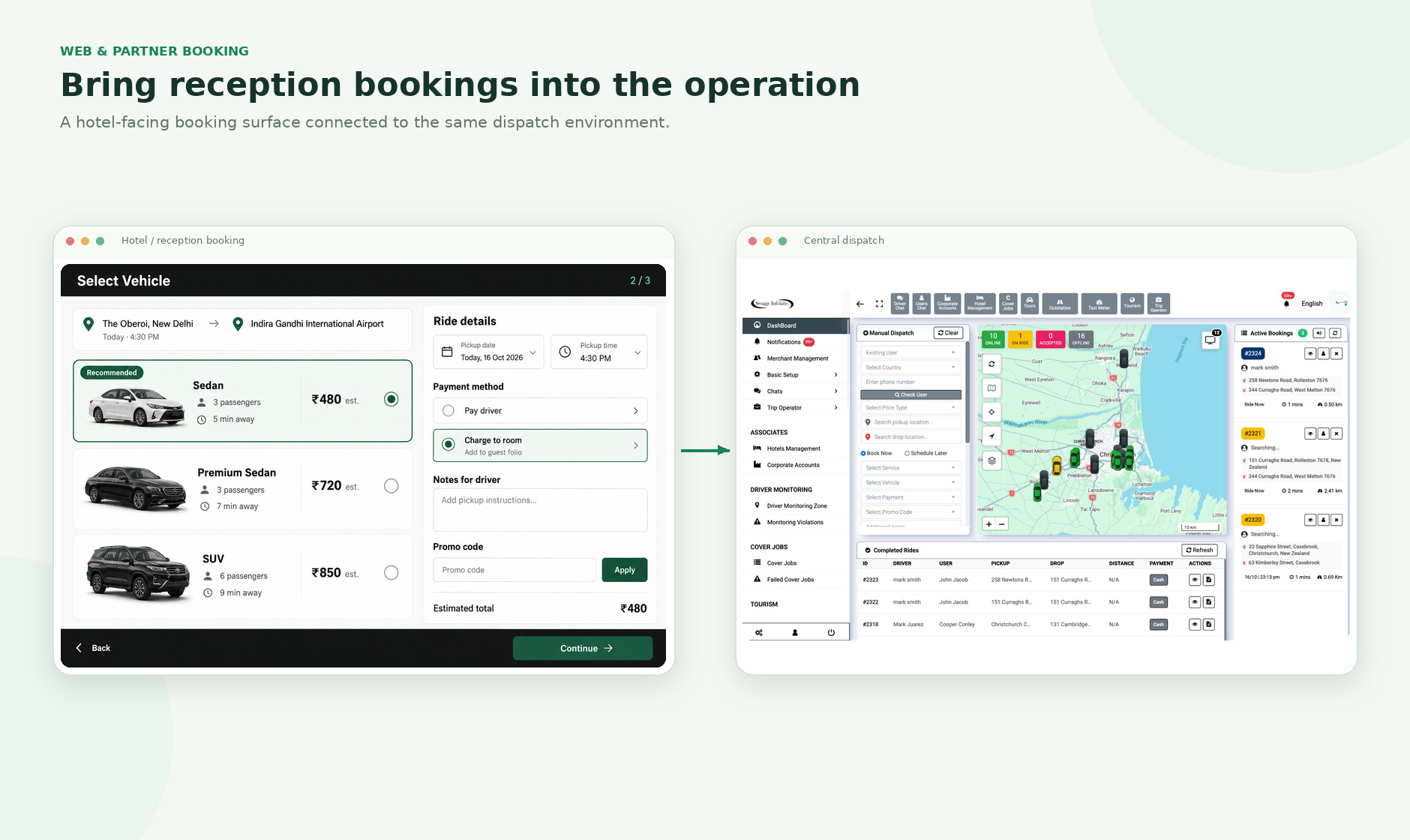Click the power icon in dispatch sidebar
This screenshot has height=840, width=1410.
831,632
